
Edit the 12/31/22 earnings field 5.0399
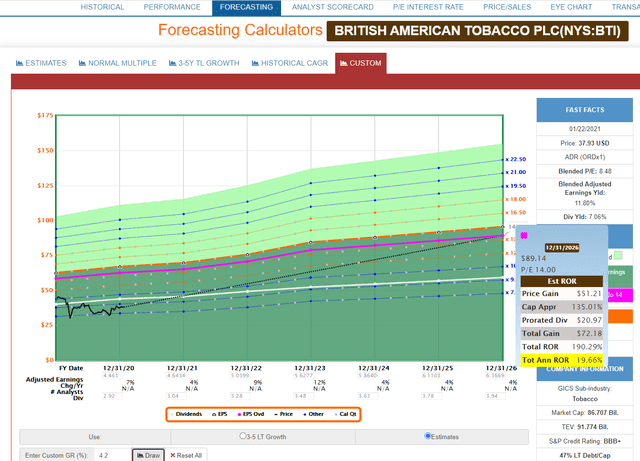(x=240, y=376)
